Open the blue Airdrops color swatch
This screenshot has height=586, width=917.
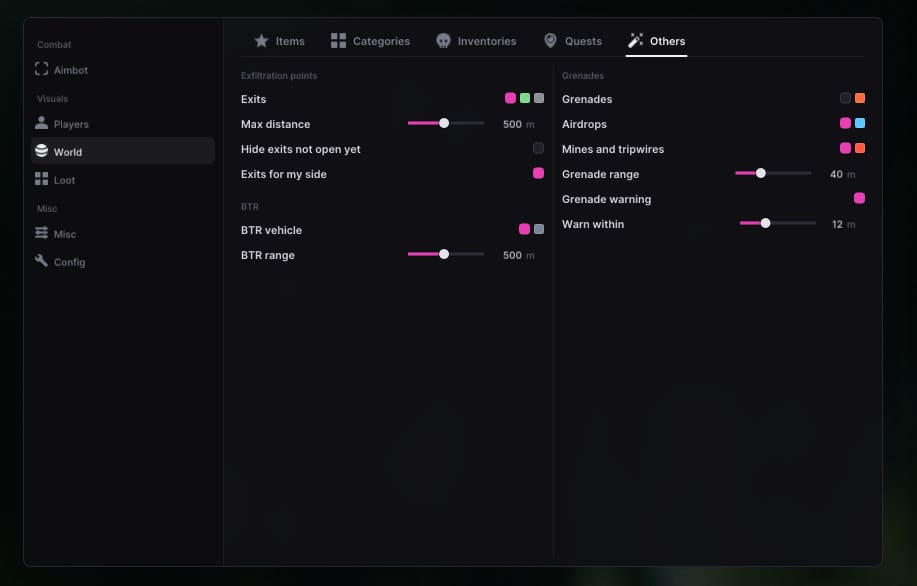[860, 123]
